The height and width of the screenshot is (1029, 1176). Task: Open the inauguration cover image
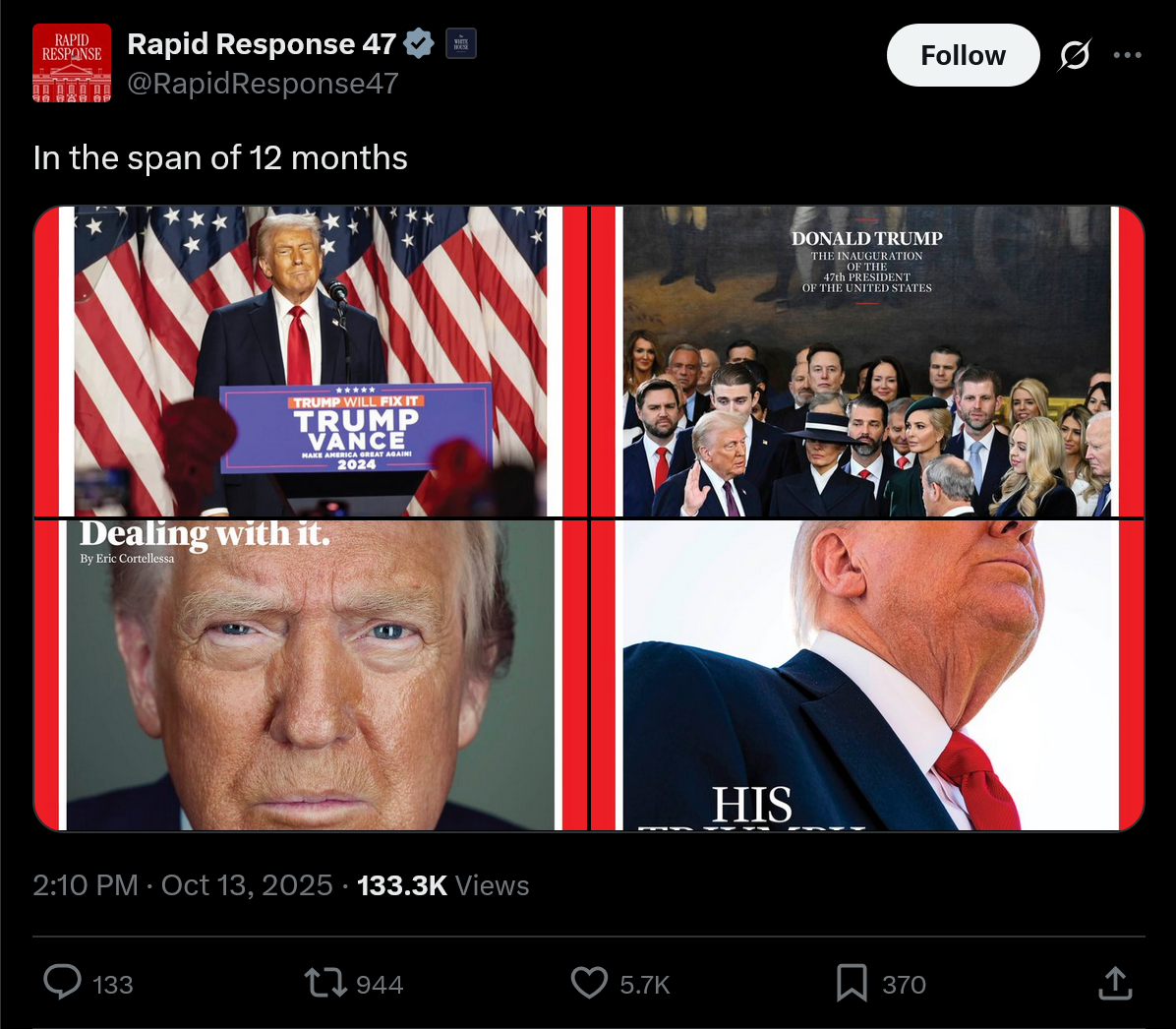click(x=868, y=361)
